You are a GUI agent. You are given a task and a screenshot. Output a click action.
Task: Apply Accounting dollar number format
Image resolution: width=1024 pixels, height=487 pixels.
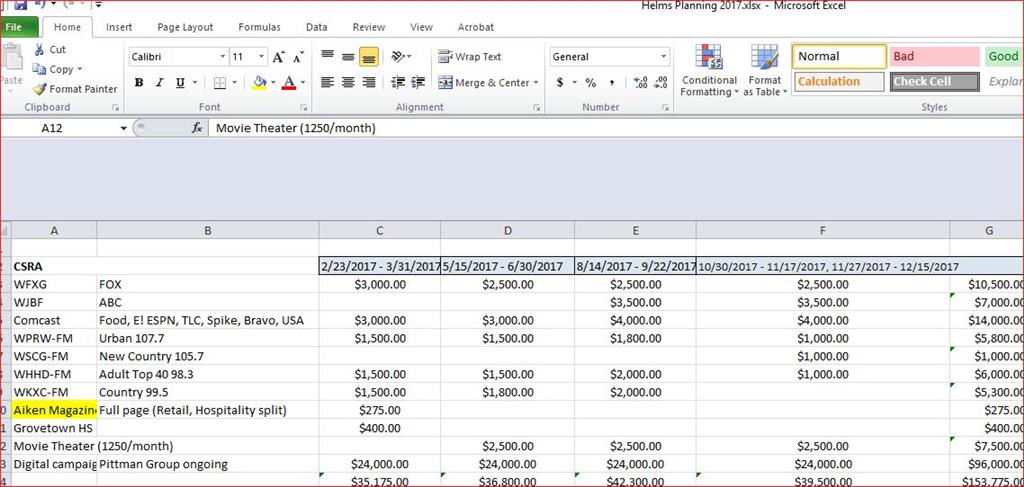point(560,82)
